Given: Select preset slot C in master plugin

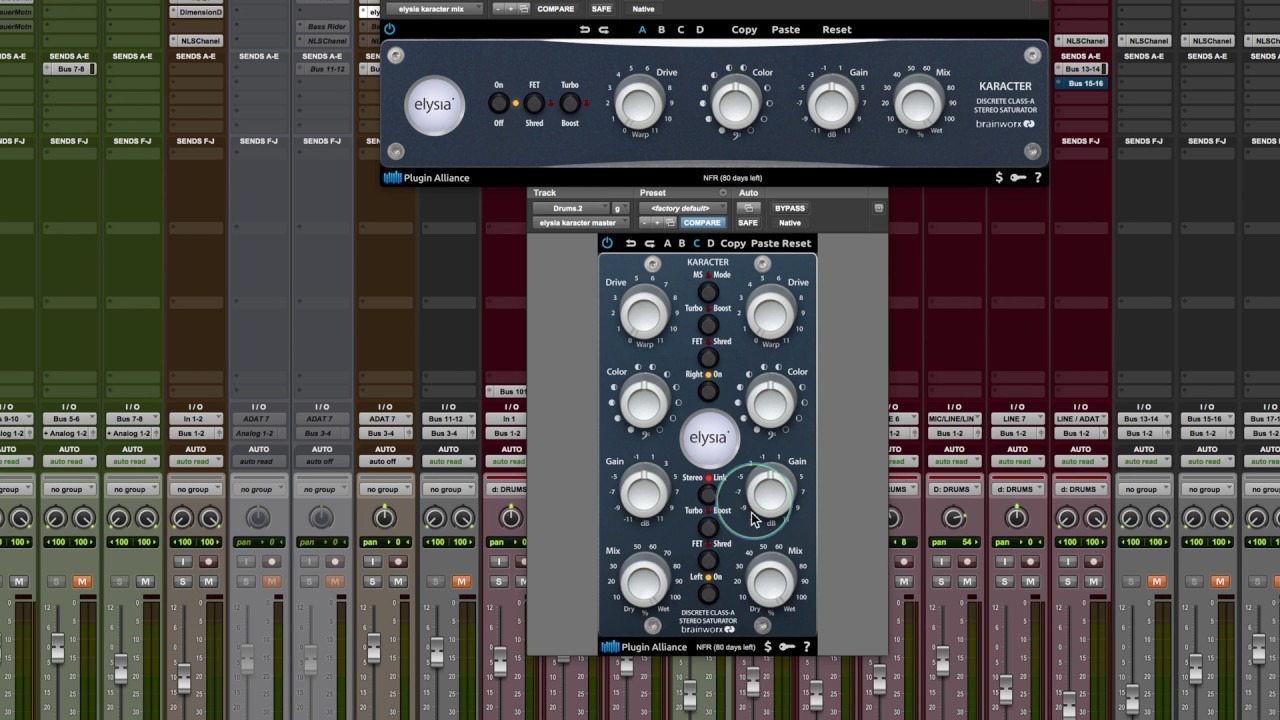Looking at the screenshot, I should click(697, 243).
